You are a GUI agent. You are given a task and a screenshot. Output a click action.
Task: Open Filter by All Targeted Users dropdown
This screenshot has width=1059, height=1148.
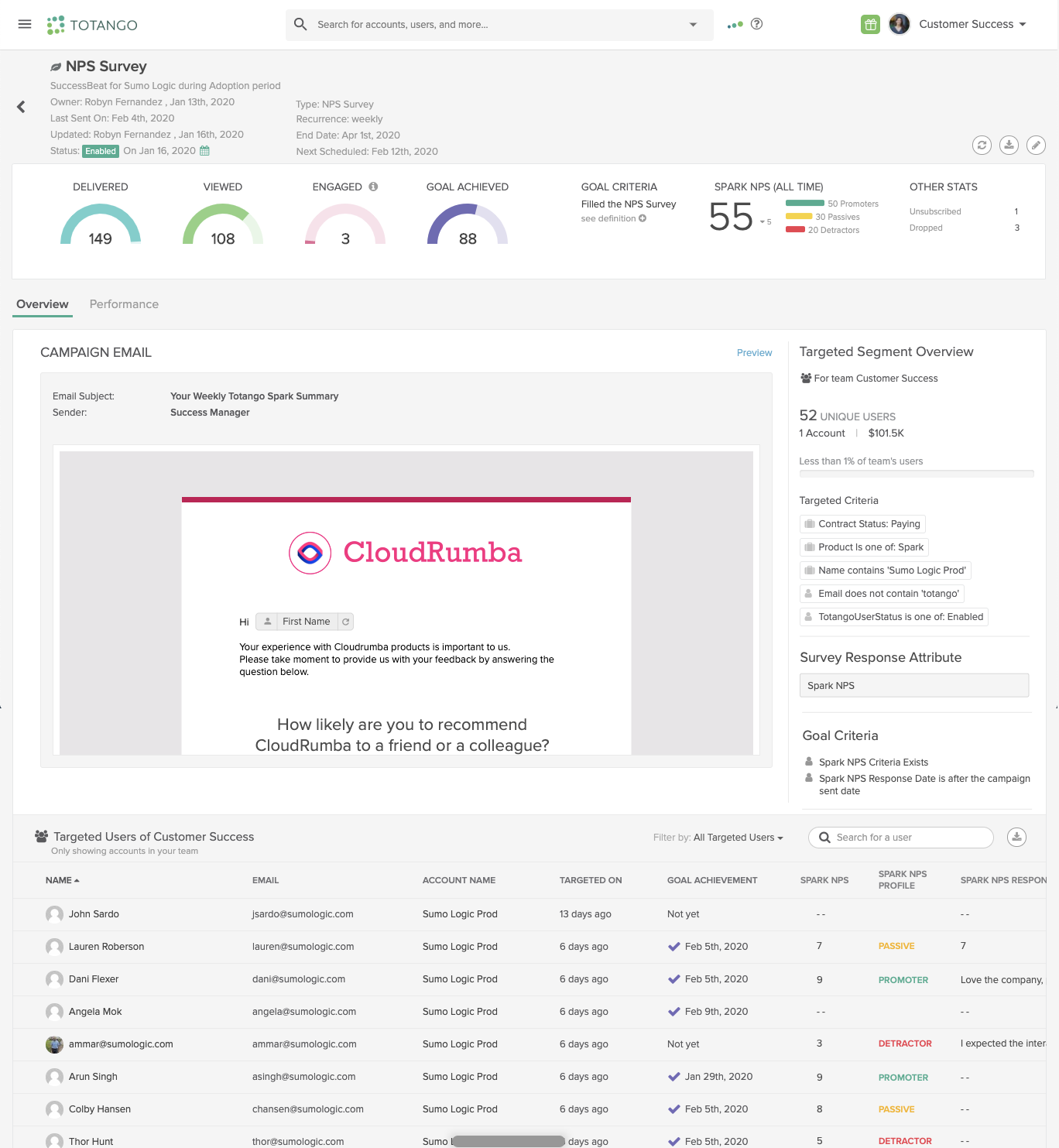[x=739, y=838]
